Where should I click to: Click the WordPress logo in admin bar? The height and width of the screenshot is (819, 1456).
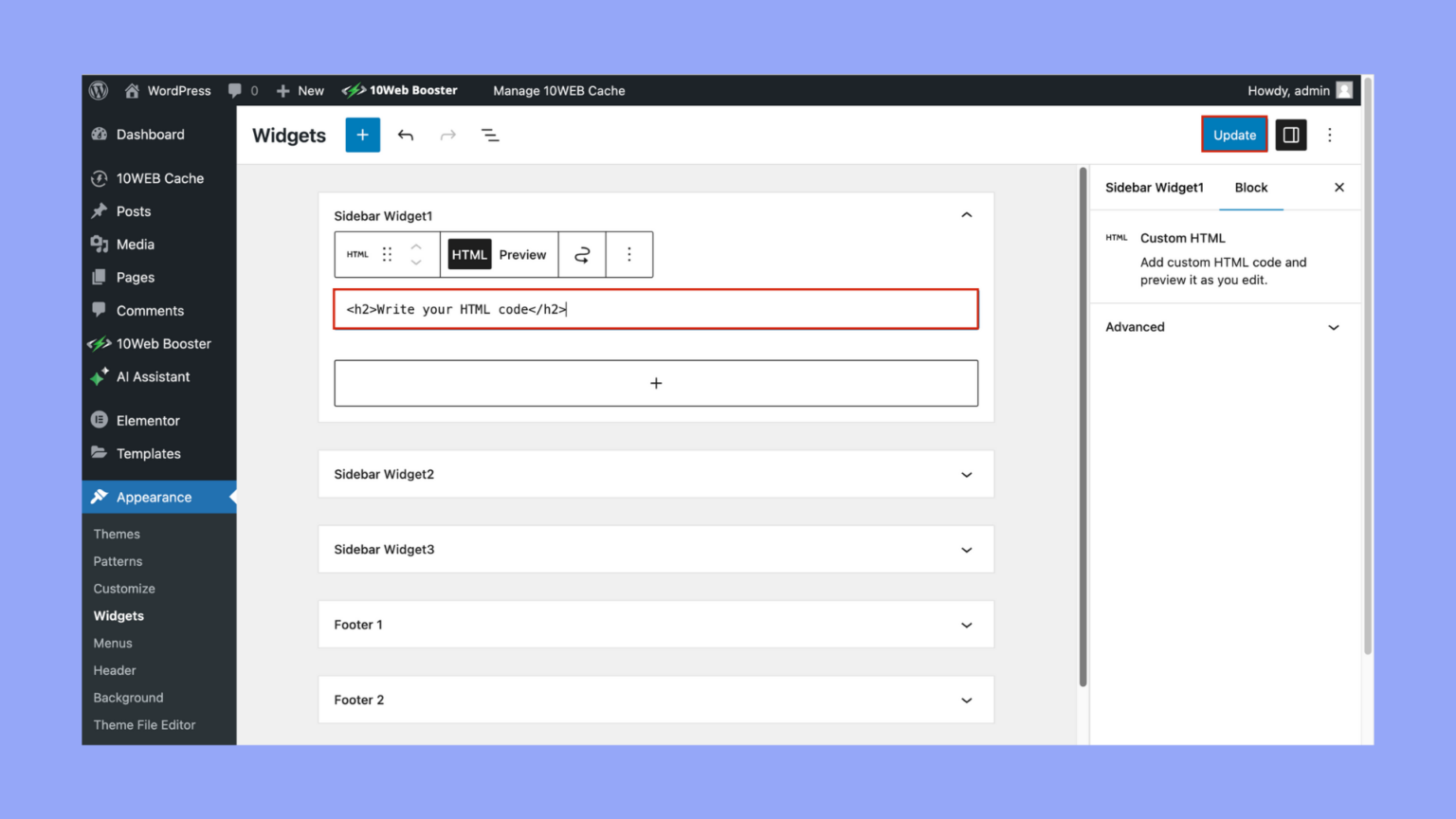[99, 91]
